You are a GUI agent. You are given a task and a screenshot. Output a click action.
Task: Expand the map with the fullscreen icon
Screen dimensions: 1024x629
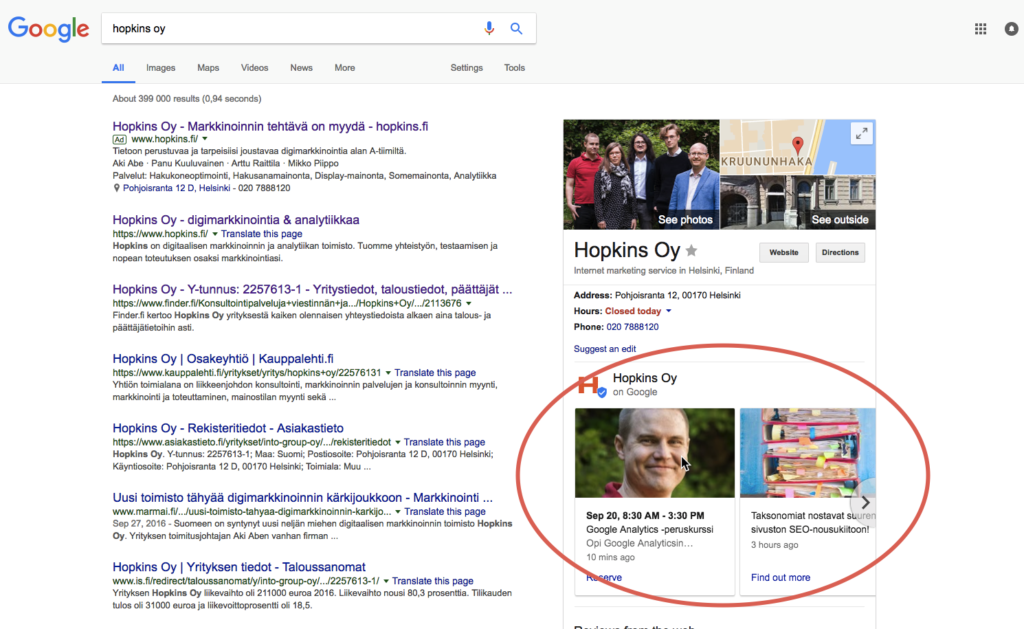(861, 133)
